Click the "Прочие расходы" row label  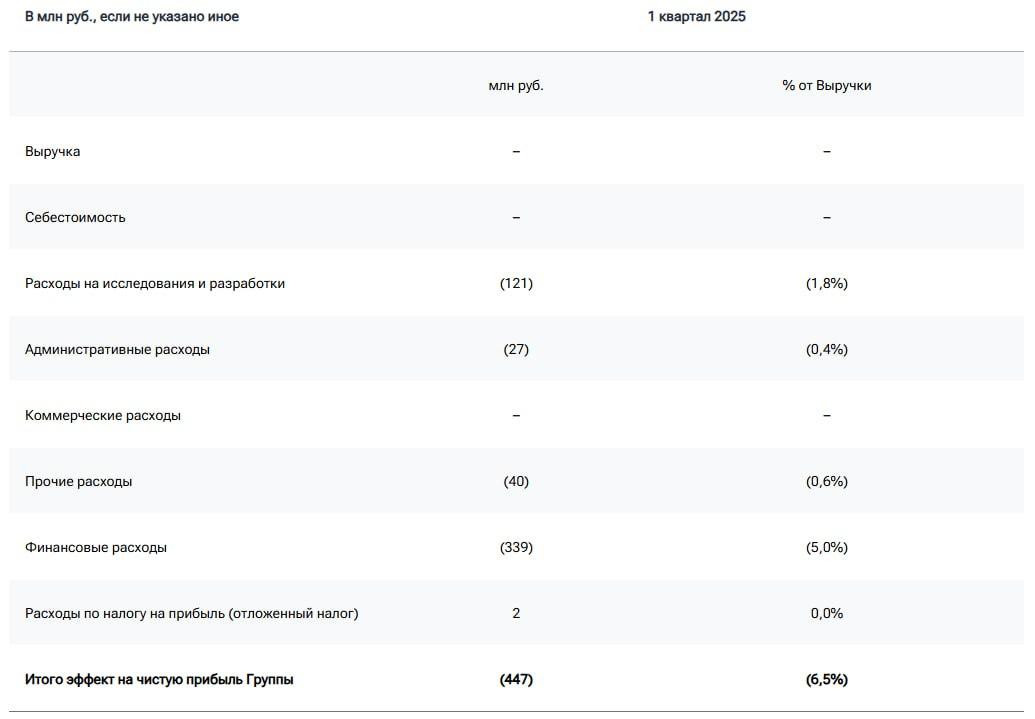point(78,481)
